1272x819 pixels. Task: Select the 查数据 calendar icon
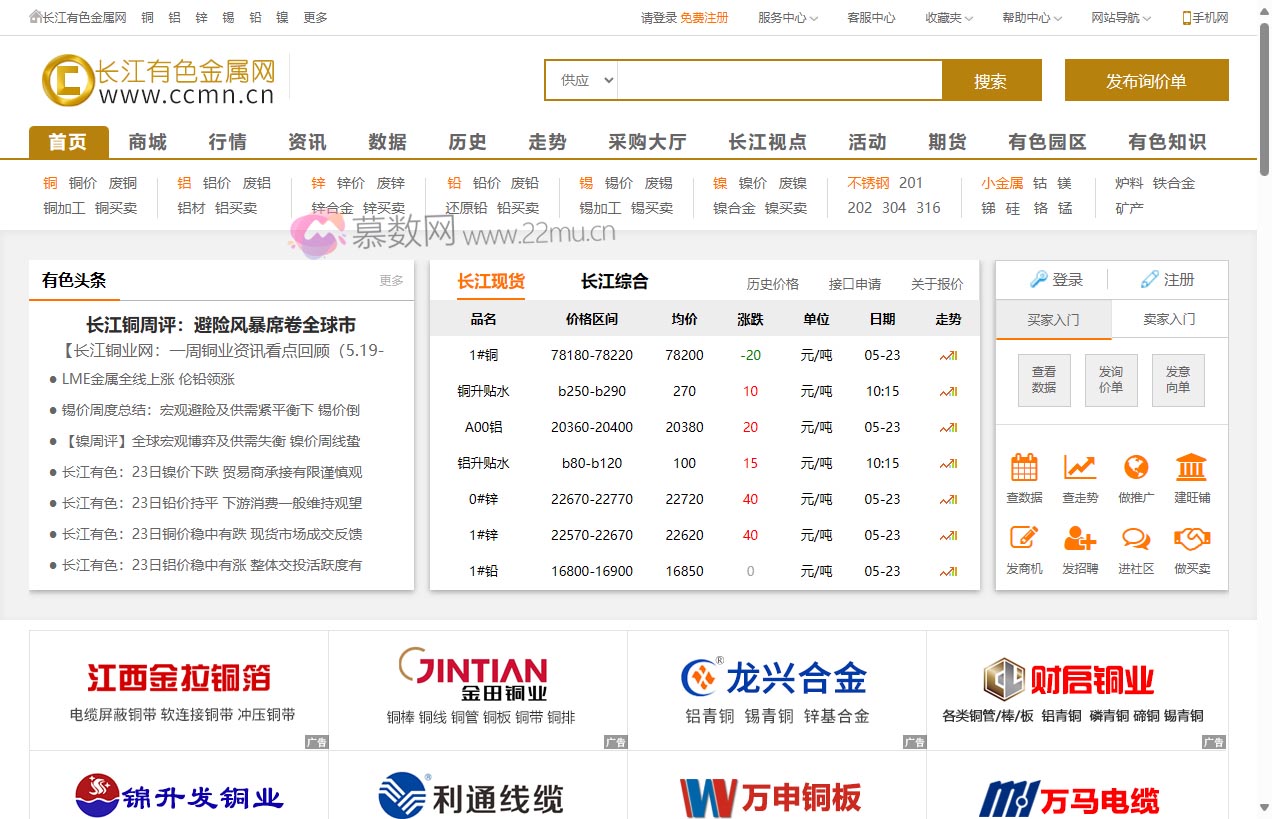click(1023, 467)
